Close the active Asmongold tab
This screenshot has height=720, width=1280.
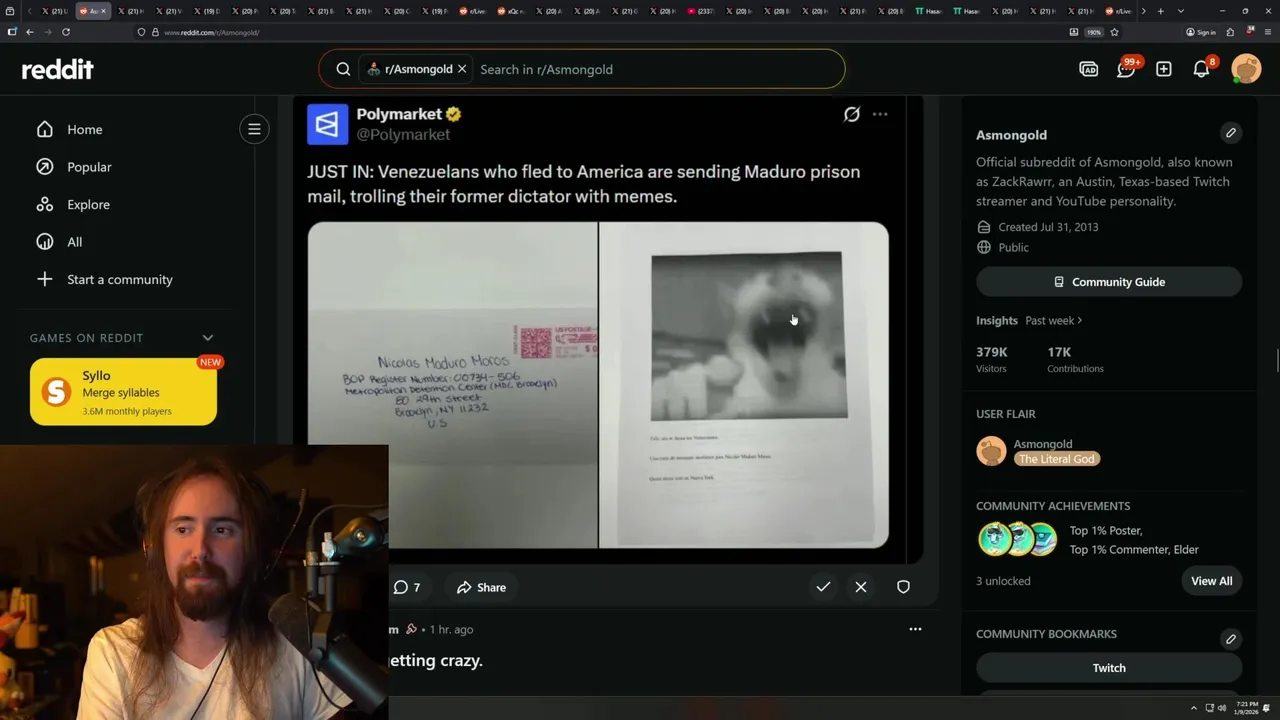click(x=102, y=11)
